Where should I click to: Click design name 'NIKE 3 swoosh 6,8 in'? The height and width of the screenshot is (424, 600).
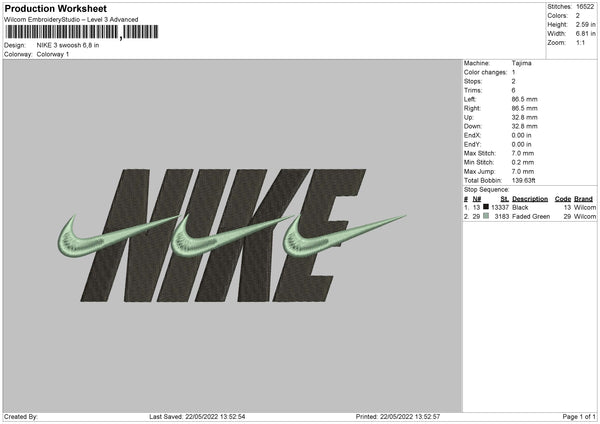(68, 45)
